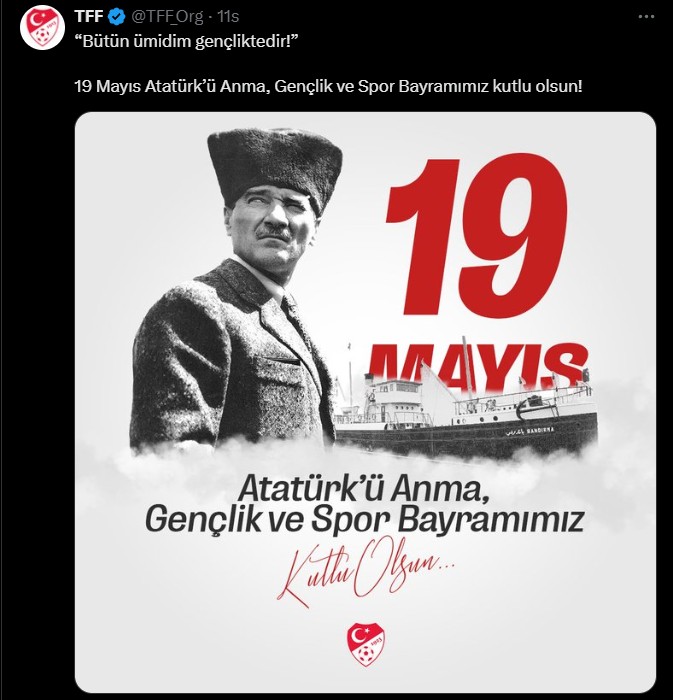Open the @TFF_Org handle link

(166, 17)
